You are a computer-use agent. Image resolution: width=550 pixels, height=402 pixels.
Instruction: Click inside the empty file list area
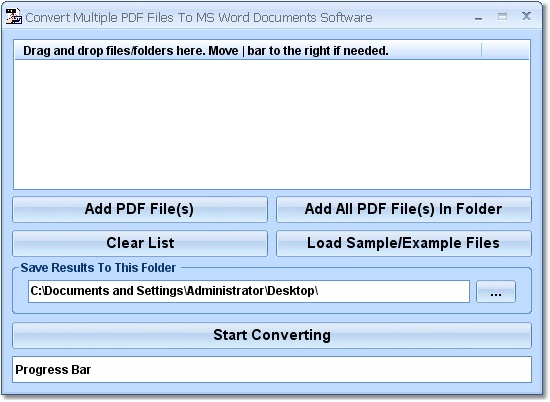(x=272, y=125)
